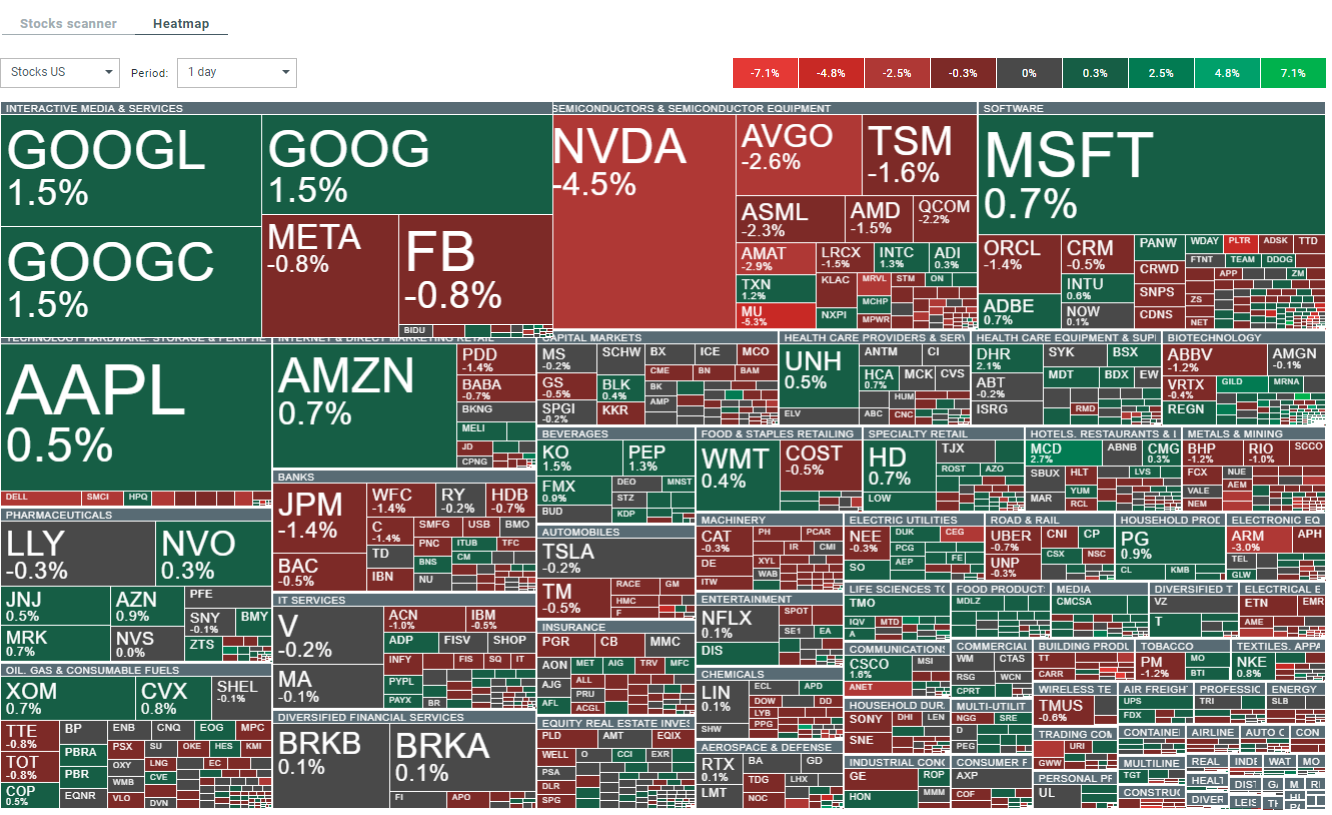
Task: Select the Heatmap tab
Action: [181, 23]
